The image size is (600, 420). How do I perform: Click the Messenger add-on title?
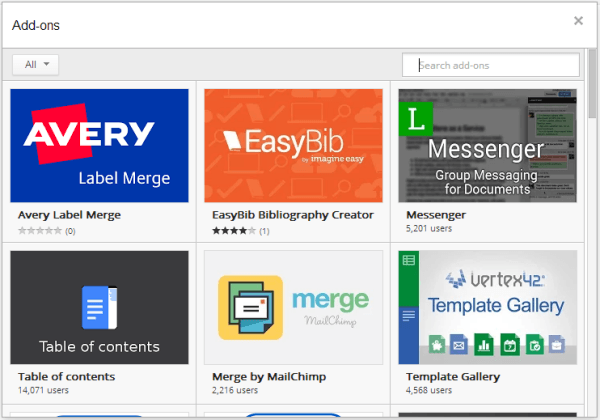click(x=436, y=215)
